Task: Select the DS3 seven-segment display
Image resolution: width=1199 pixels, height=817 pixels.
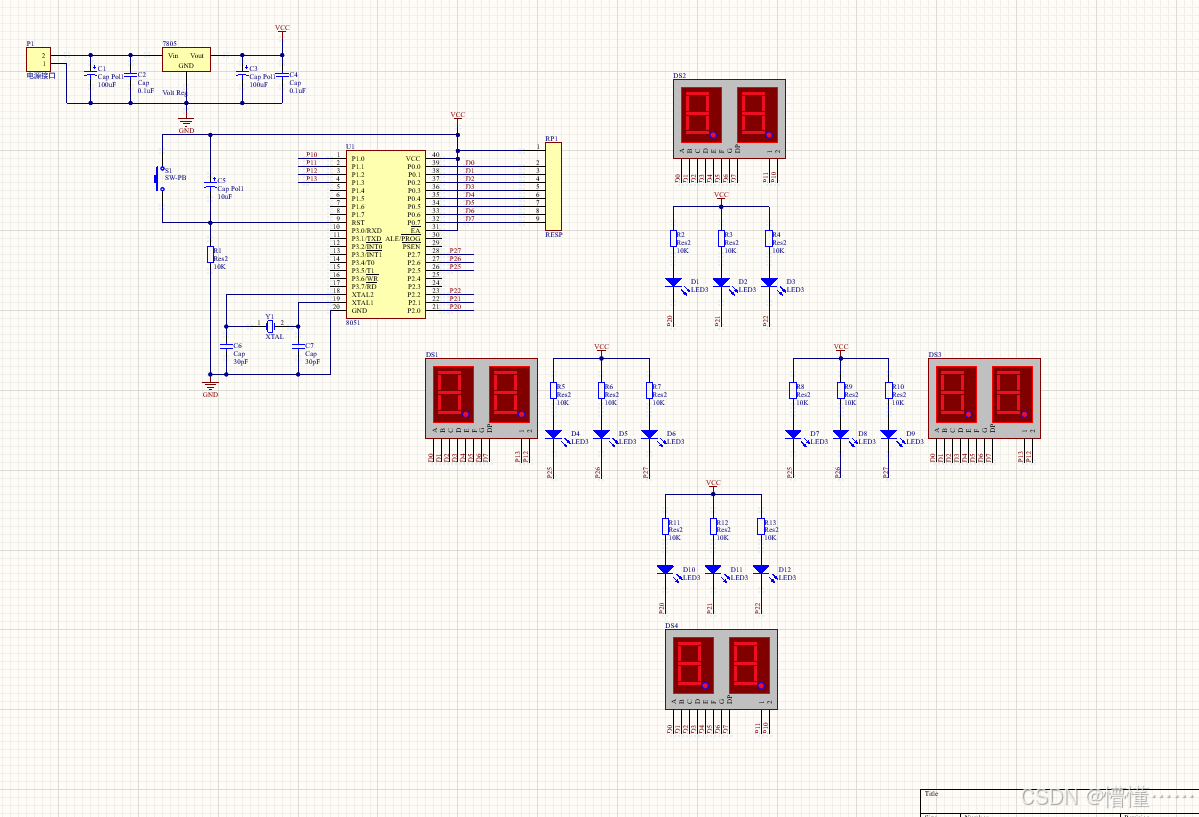Action: pyautogui.click(x=985, y=399)
